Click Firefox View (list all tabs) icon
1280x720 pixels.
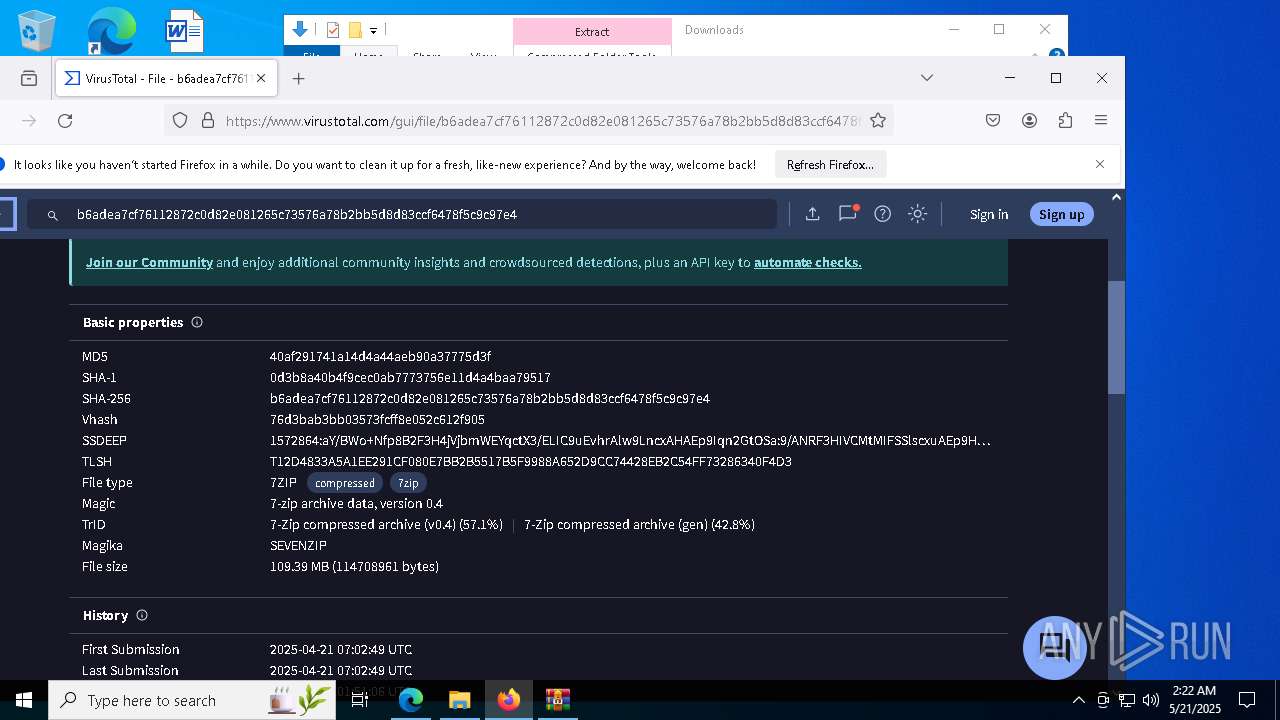click(29, 78)
